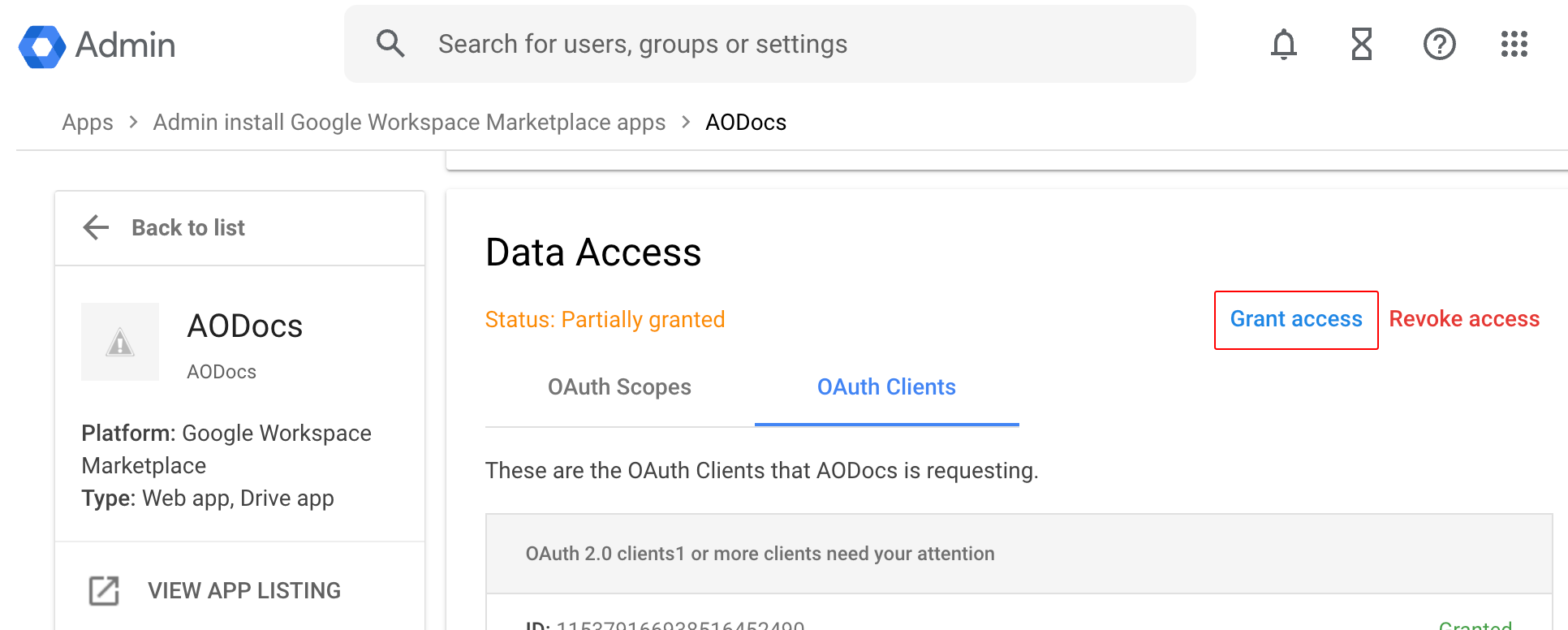1568x630 pixels.
Task: Open the help question mark icon
Action: [x=1440, y=44]
